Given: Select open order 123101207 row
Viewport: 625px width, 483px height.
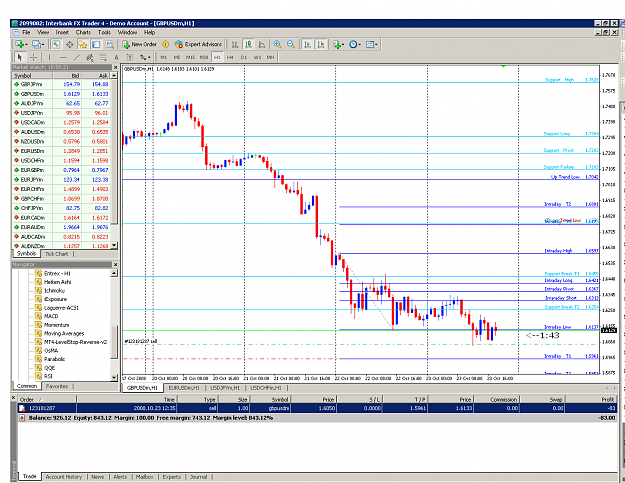Looking at the screenshot, I should pos(317,408).
